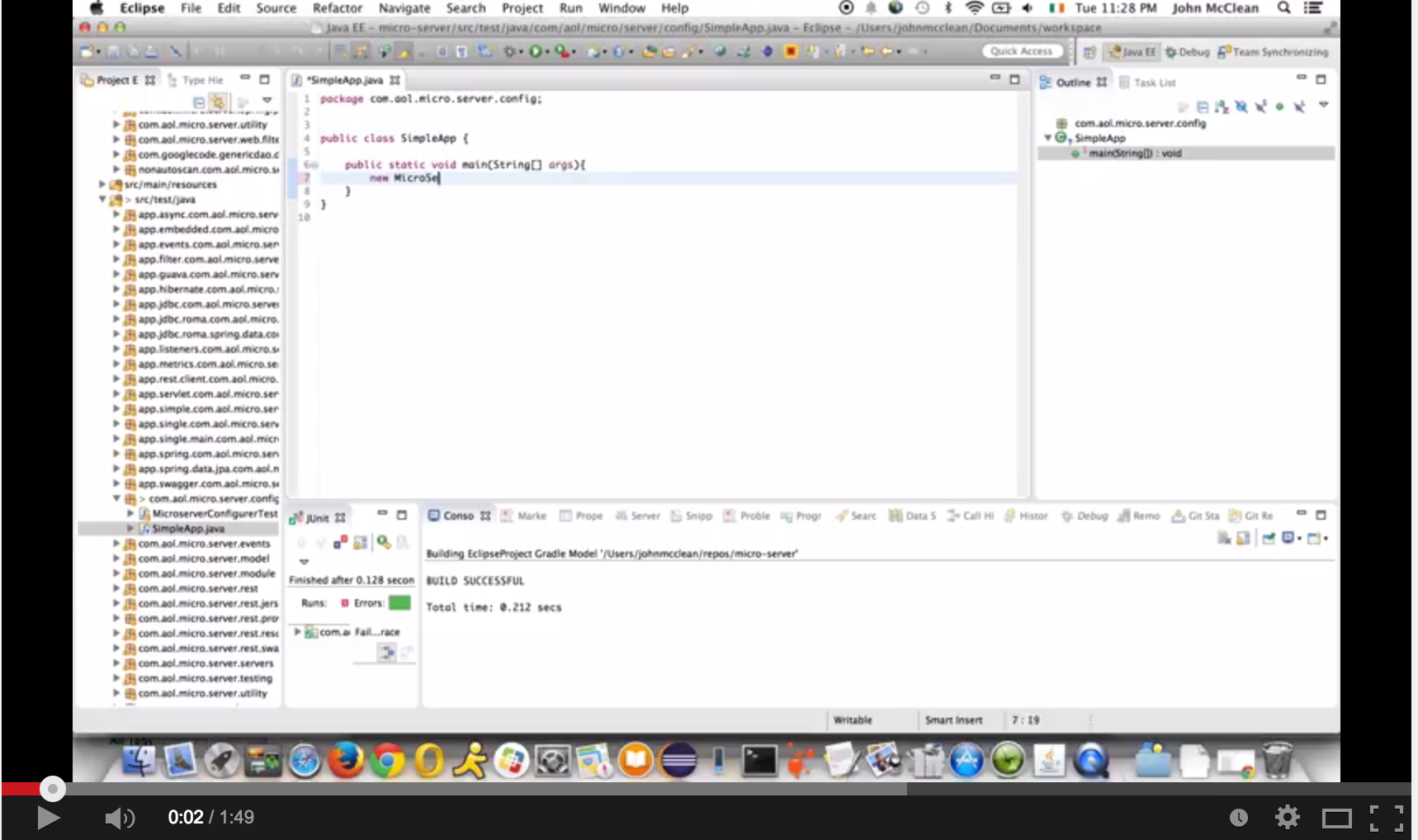Open Project Explorer view menu dropdown

(x=267, y=101)
